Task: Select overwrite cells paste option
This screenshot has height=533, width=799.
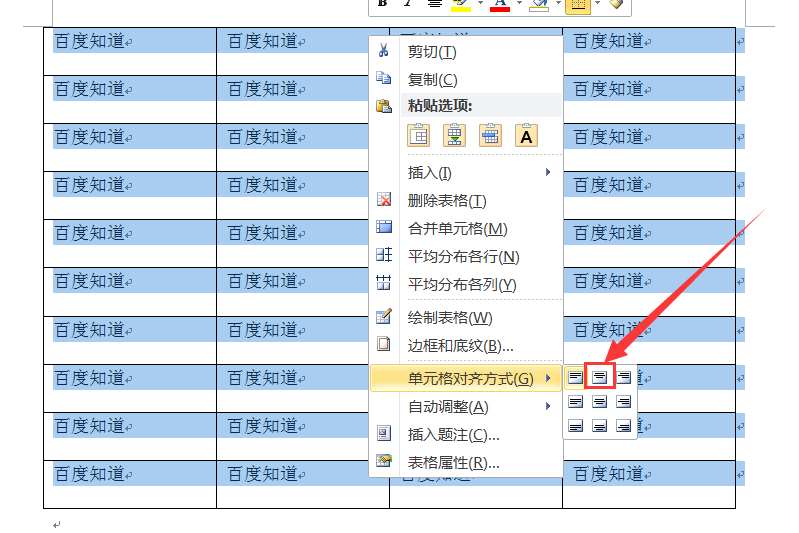Action: pyautogui.click(x=490, y=136)
